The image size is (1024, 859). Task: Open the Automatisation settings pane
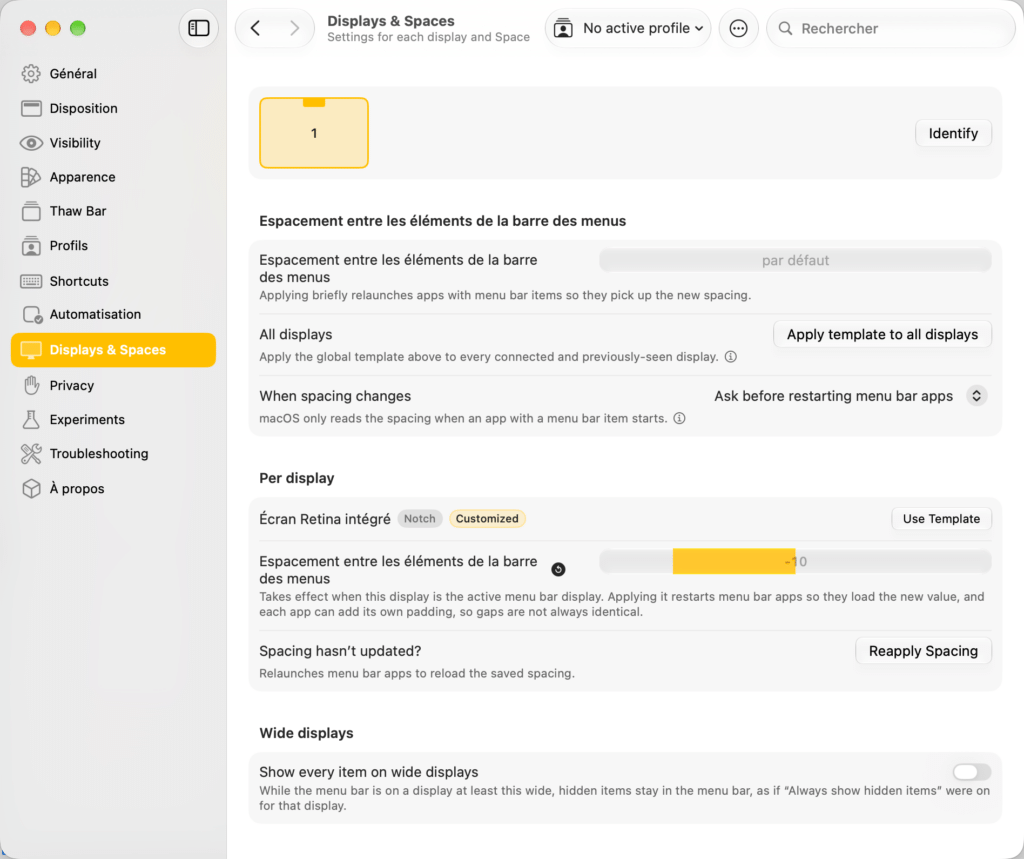114,314
